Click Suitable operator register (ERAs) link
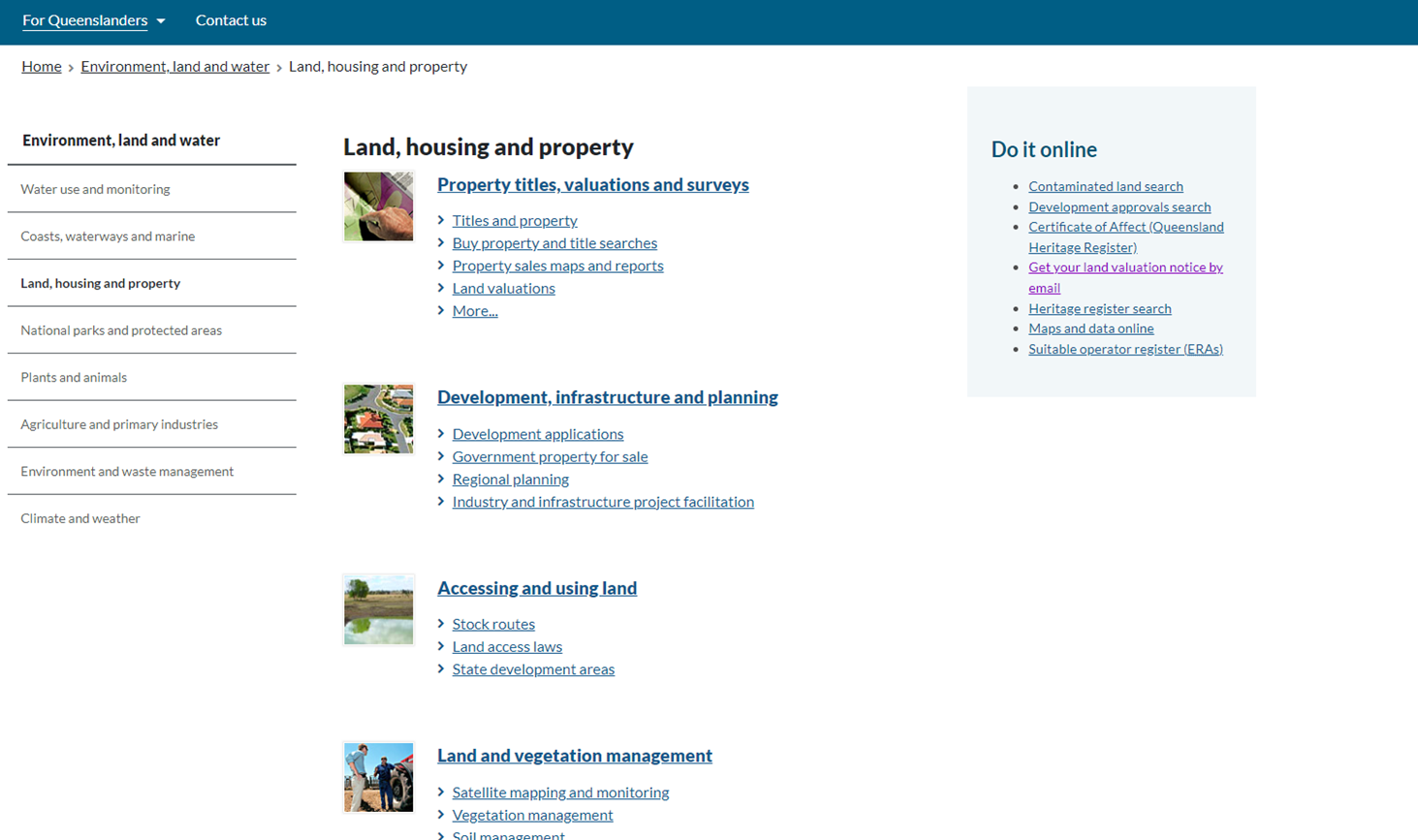The image size is (1418, 840). (x=1124, y=349)
